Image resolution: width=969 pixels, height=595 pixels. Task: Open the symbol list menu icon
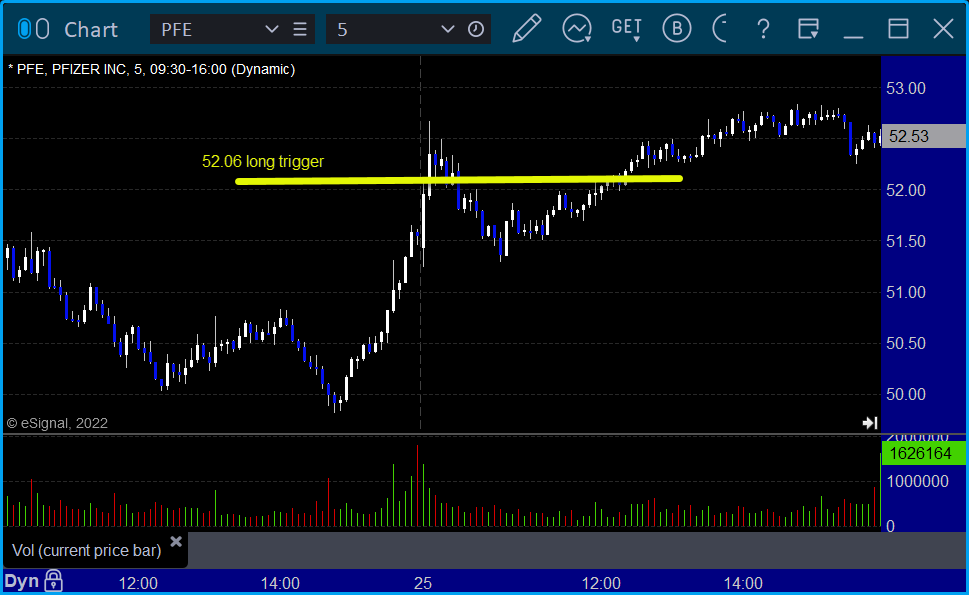pos(300,29)
